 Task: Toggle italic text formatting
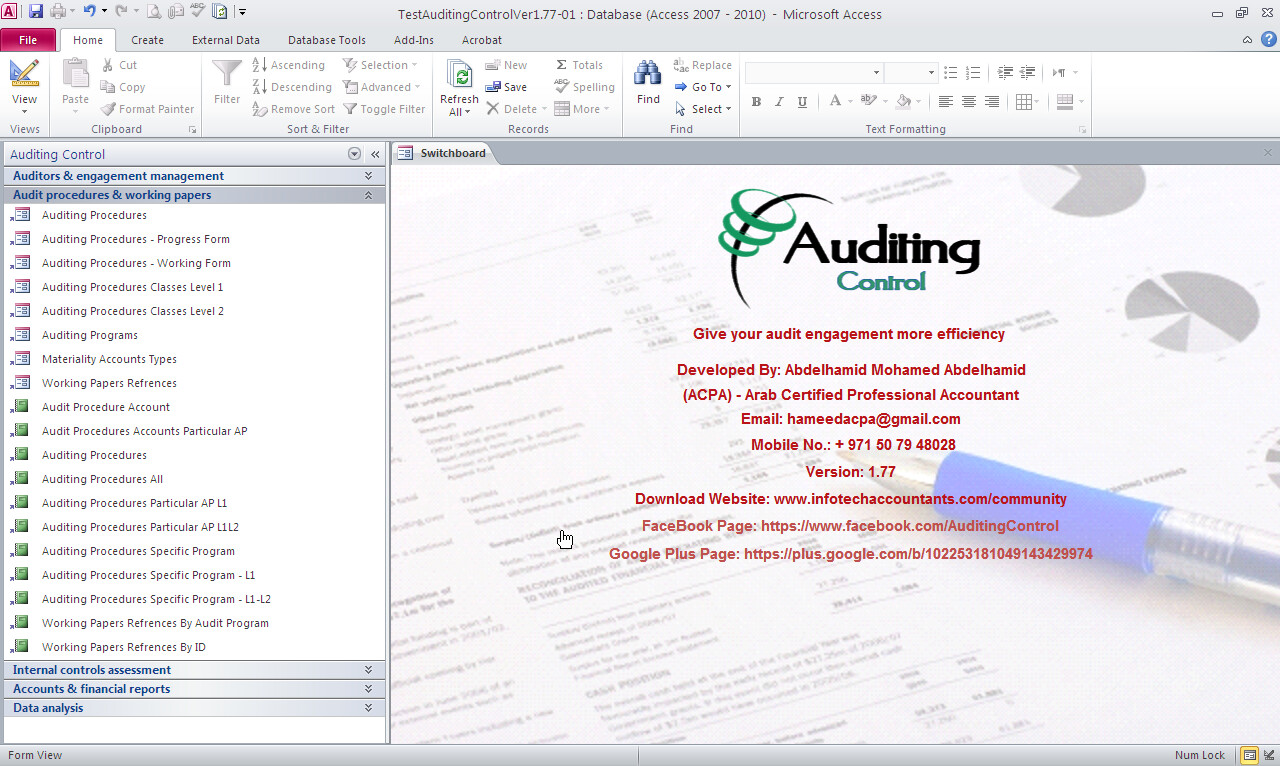779,102
